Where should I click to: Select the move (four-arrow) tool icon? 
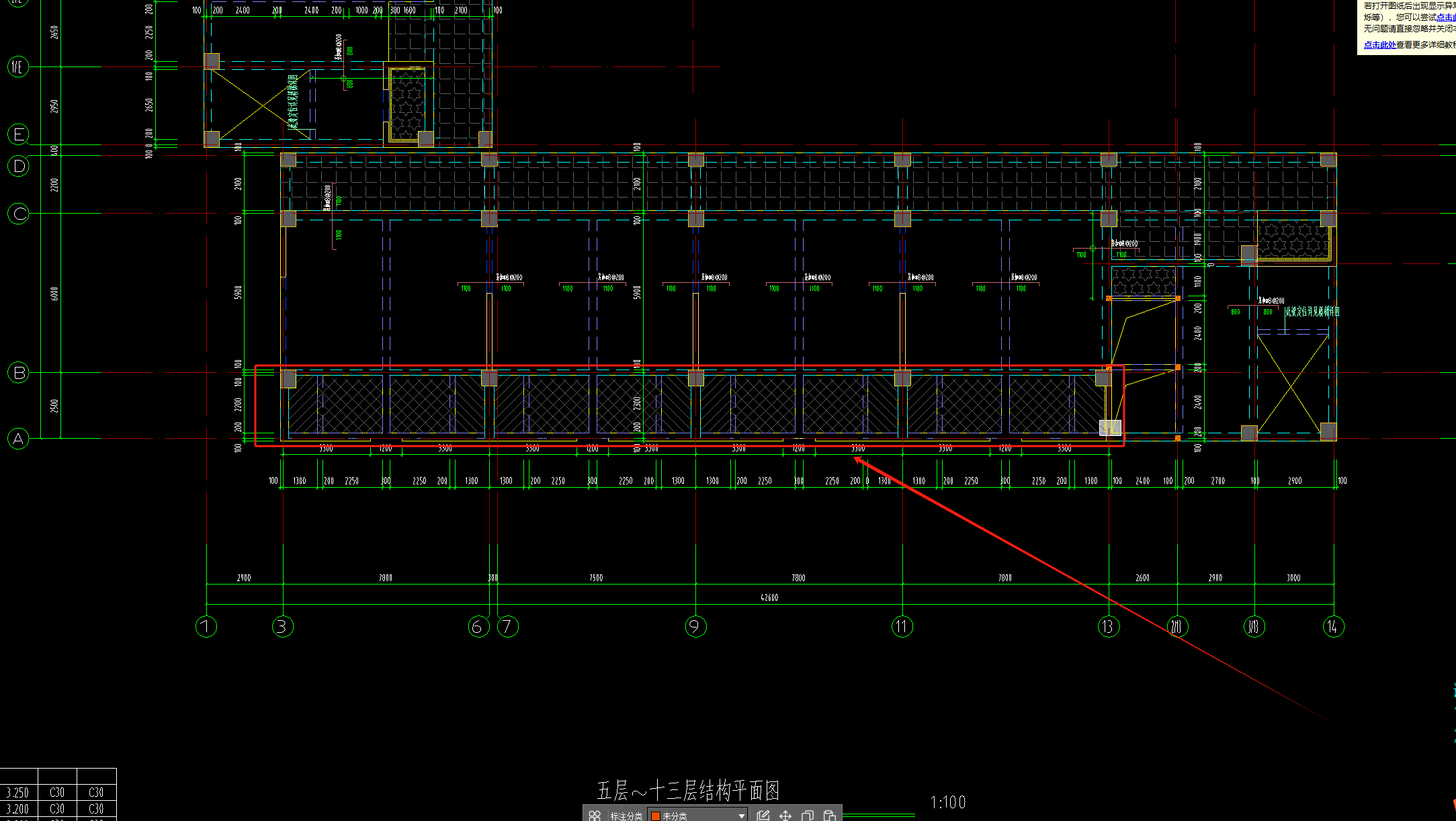(785, 815)
